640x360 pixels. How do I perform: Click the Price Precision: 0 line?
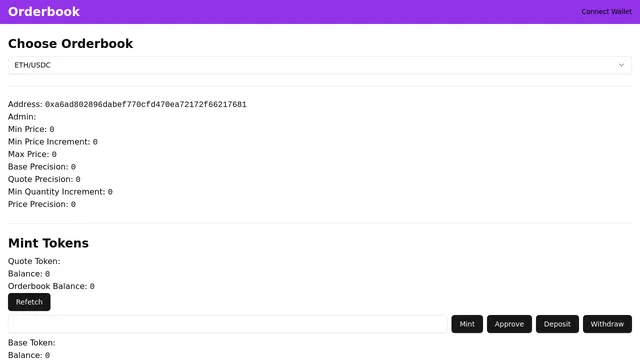pyautogui.click(x=42, y=204)
